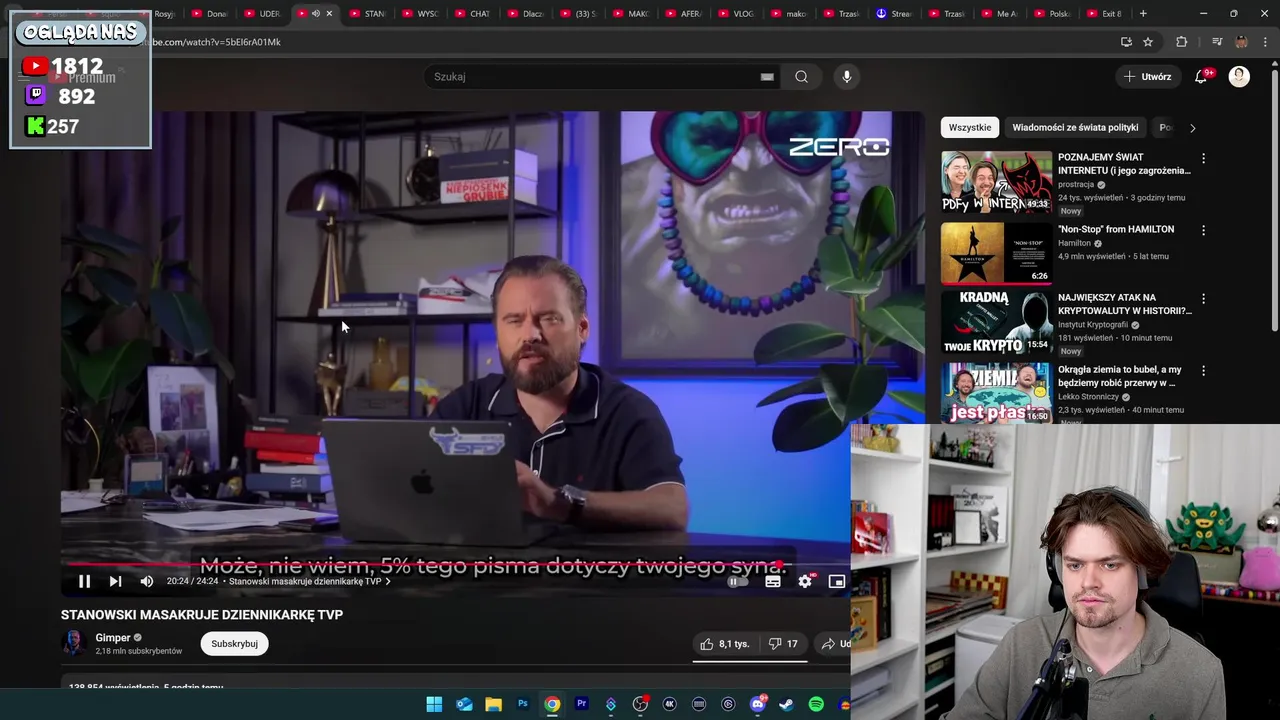The height and width of the screenshot is (720, 1280).
Task: Open the YouTube notifications bell
Action: (x=1202, y=77)
